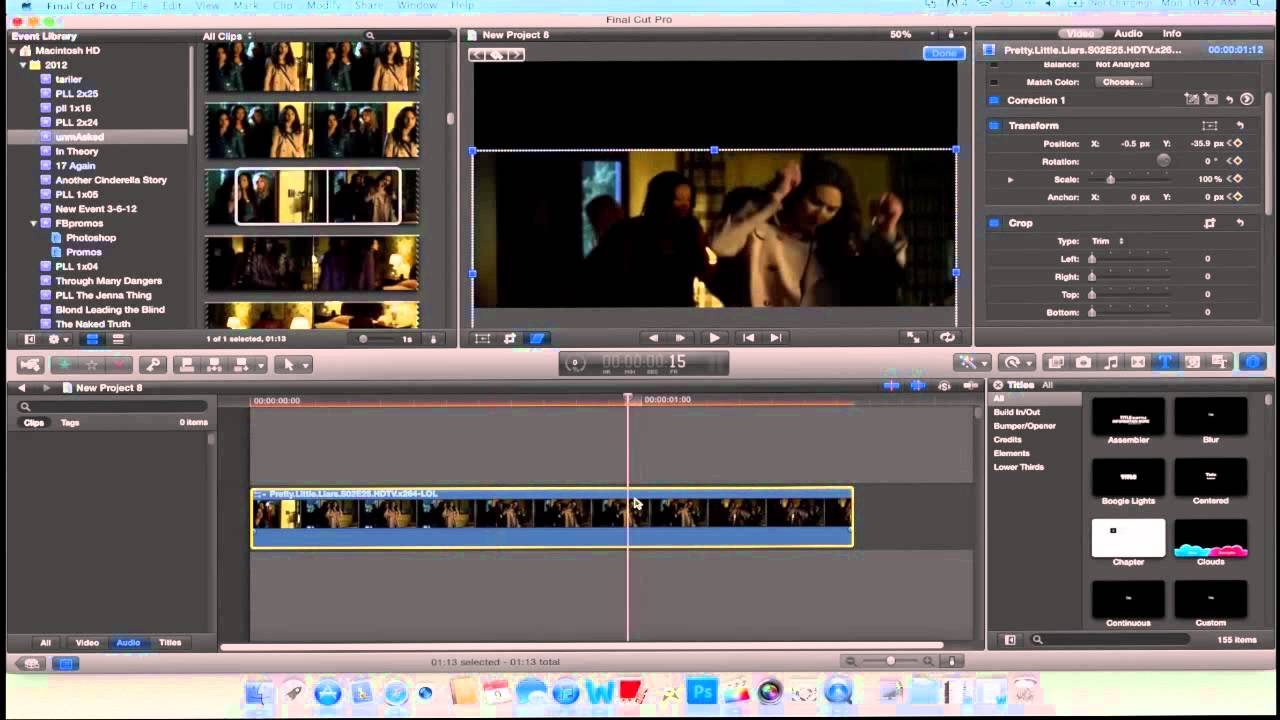The width and height of the screenshot is (1280, 720).
Task: Switch event browser to list view
Action: coord(117,339)
